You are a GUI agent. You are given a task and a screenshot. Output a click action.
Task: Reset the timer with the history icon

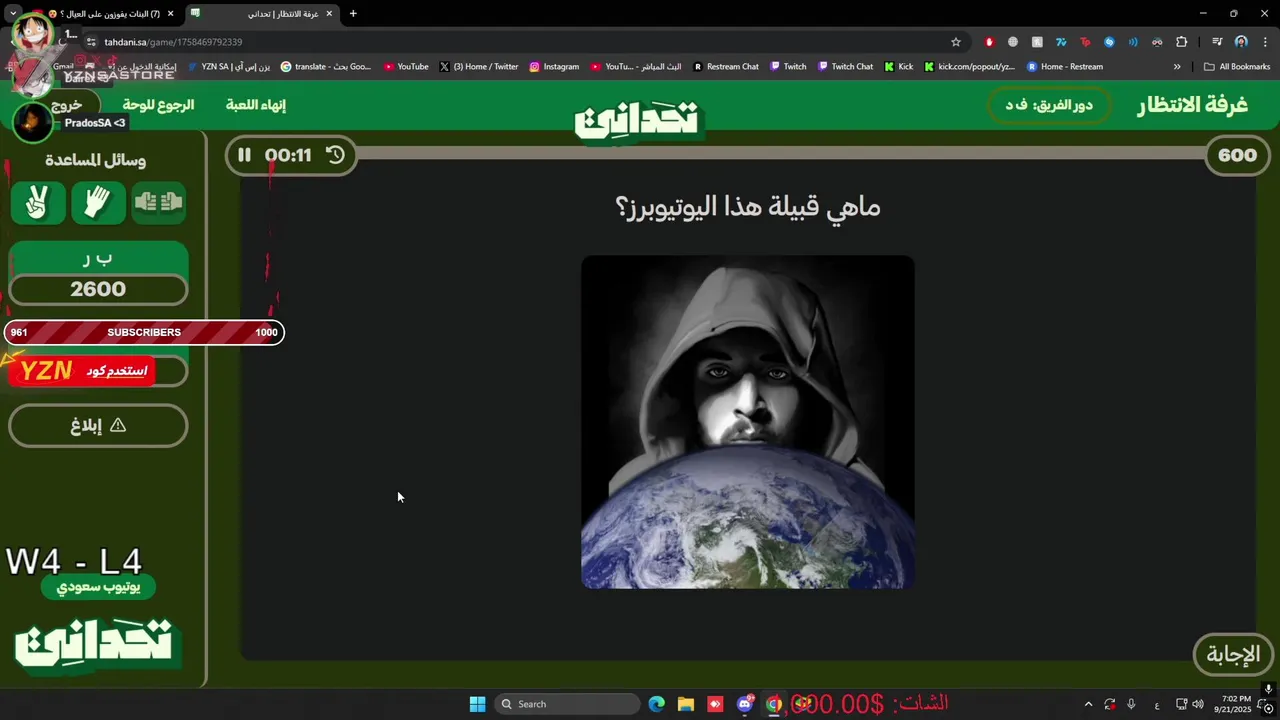[335, 155]
